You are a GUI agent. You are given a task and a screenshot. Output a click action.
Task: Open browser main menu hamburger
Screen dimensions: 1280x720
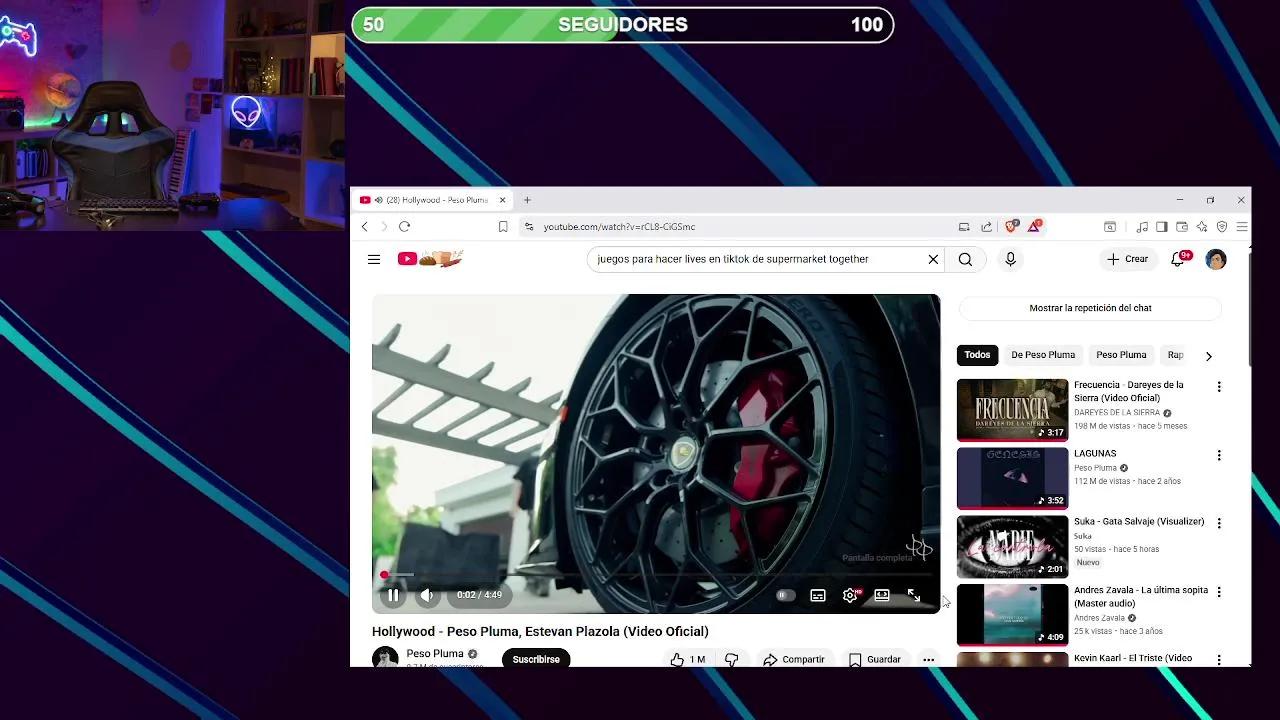1242,227
